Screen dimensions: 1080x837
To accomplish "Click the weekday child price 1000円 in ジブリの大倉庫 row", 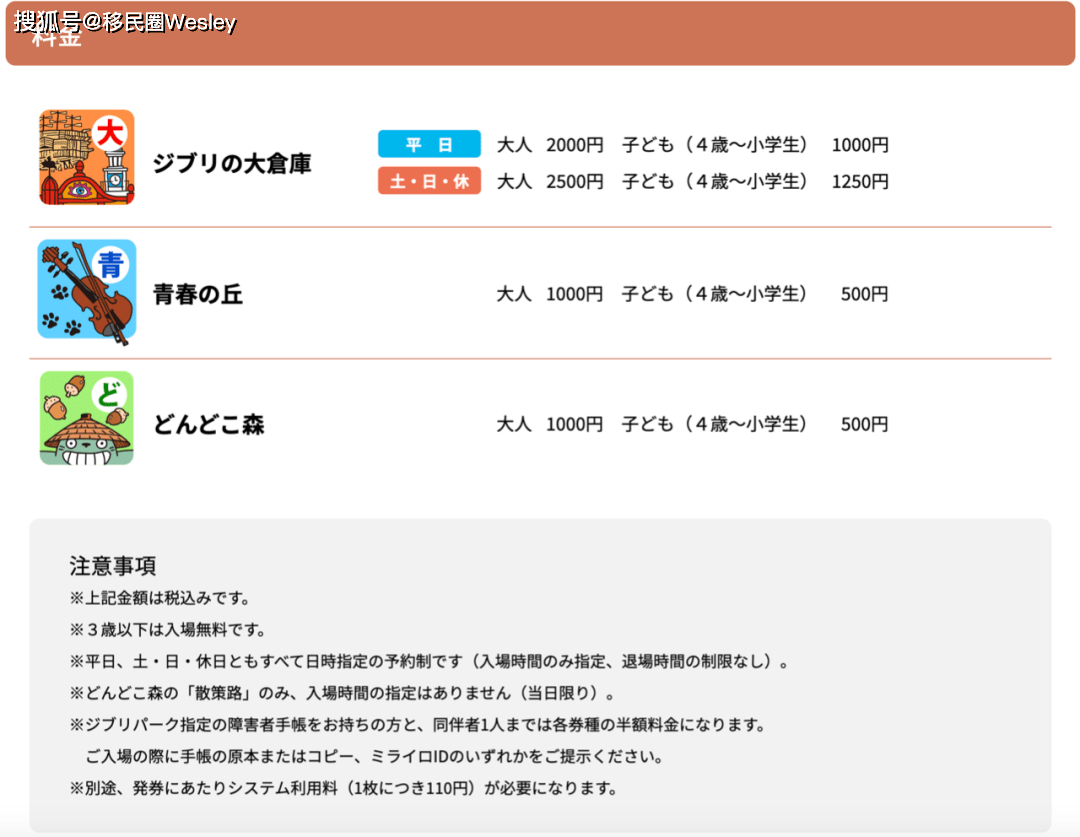I will 860,145.
